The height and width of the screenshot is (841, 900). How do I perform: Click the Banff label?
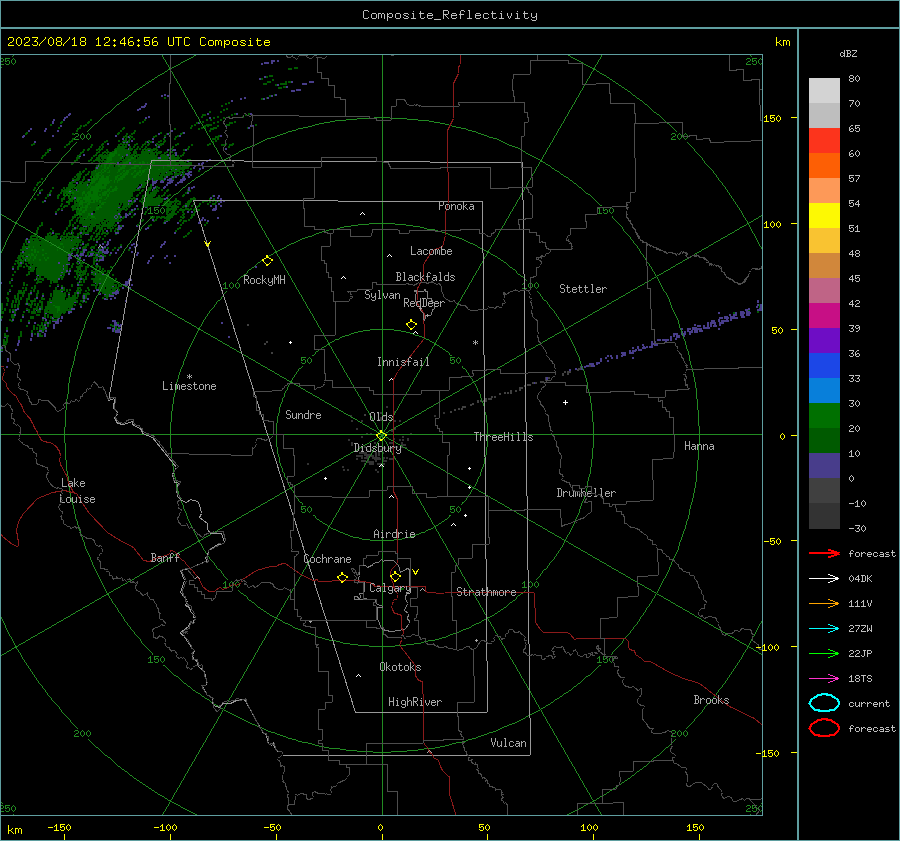(165, 557)
